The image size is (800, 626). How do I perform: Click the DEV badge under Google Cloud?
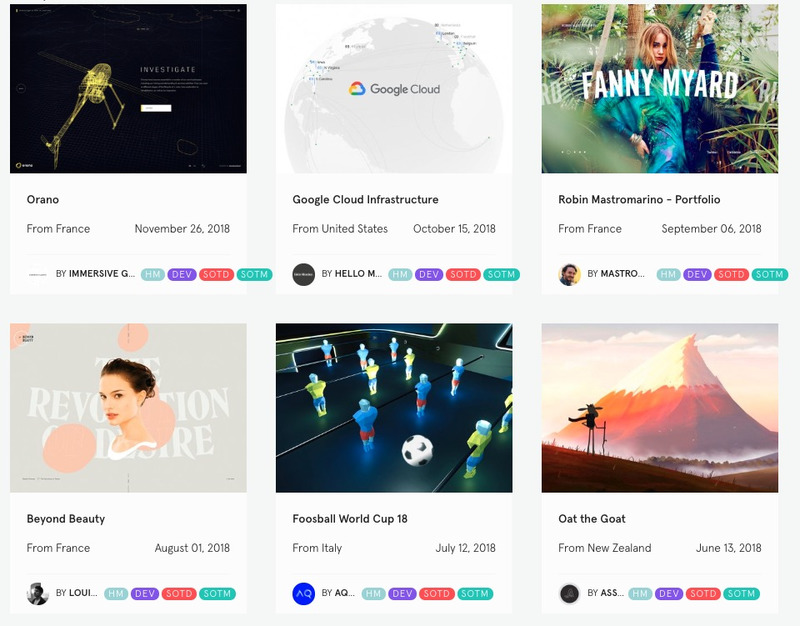pyautogui.click(x=429, y=274)
